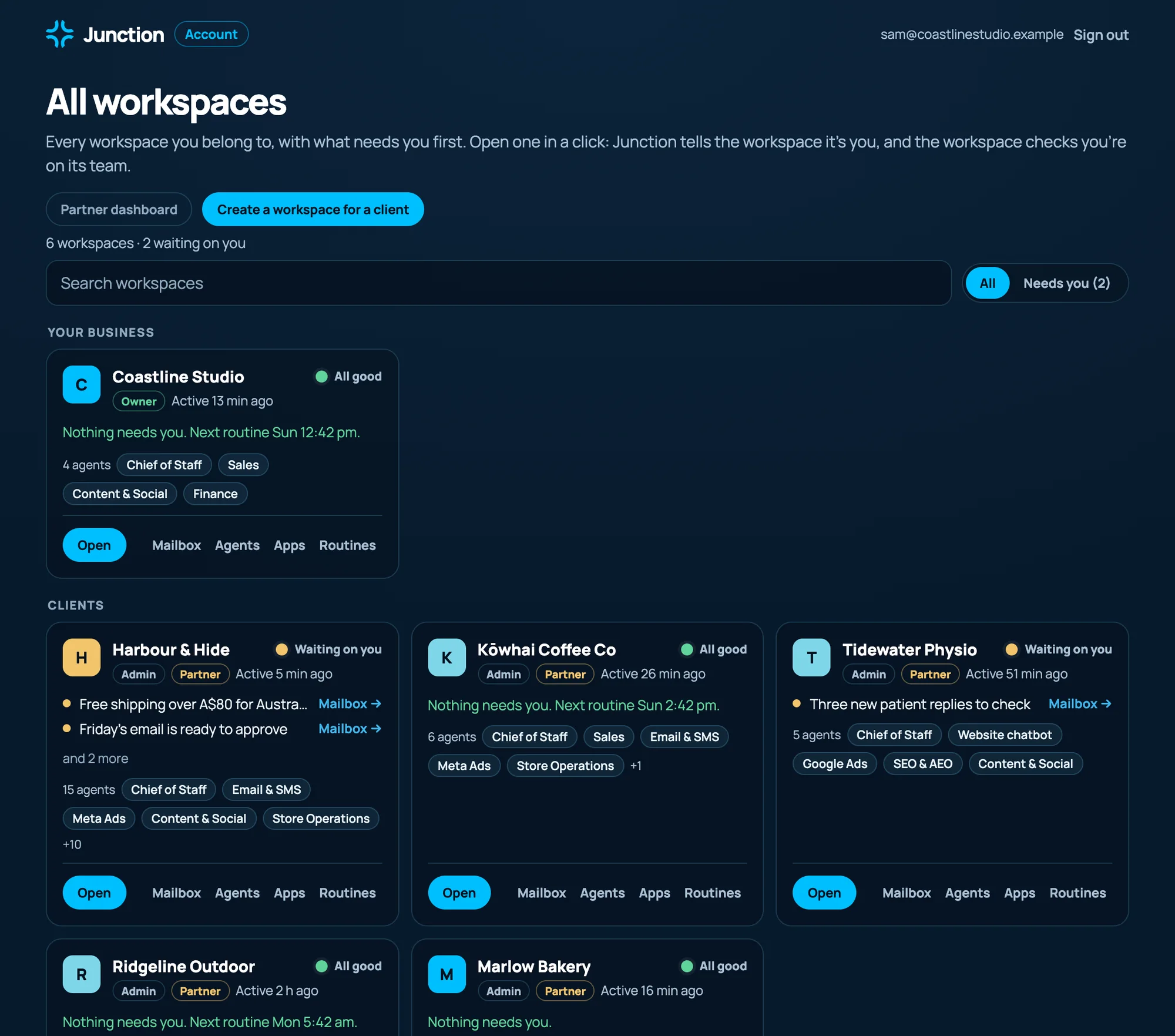This screenshot has height=1036, width=1175.
Task: Open Mailbox link for free shipping item
Action: tap(350, 703)
